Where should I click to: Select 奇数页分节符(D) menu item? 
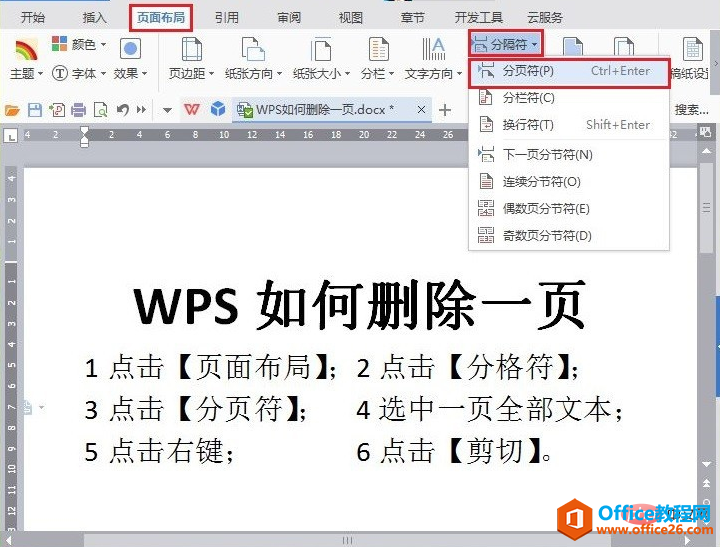pyautogui.click(x=569, y=236)
